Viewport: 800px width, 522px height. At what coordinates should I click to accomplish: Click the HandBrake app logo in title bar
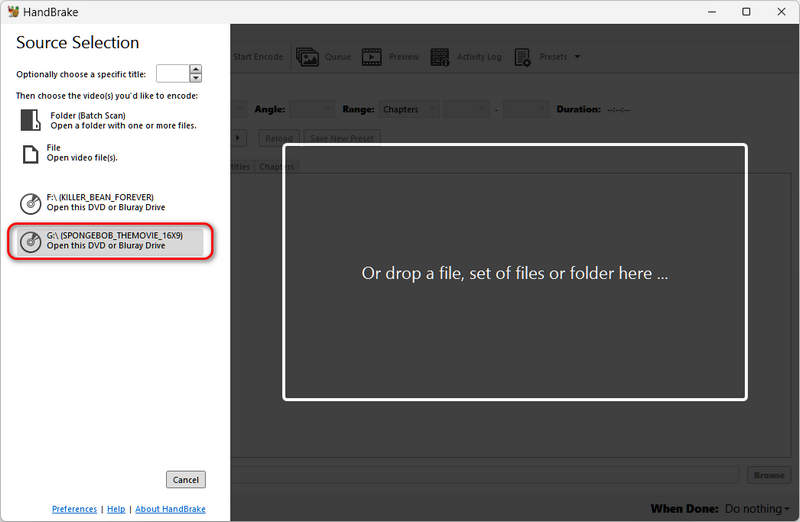(x=13, y=11)
